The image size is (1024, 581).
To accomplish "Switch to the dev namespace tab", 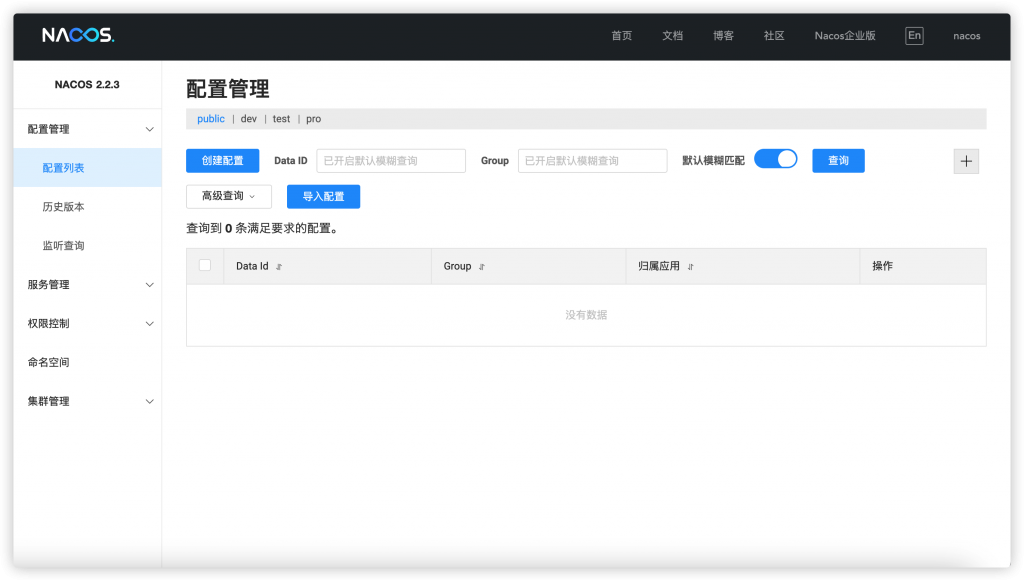I will click(249, 119).
